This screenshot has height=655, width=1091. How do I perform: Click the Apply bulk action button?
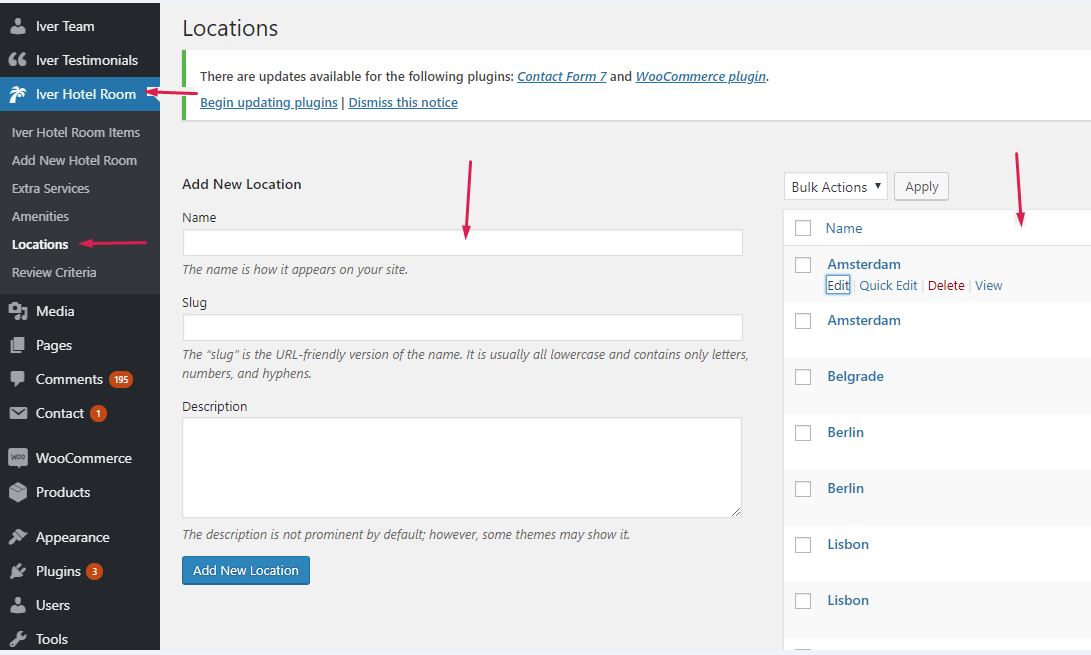(x=921, y=187)
